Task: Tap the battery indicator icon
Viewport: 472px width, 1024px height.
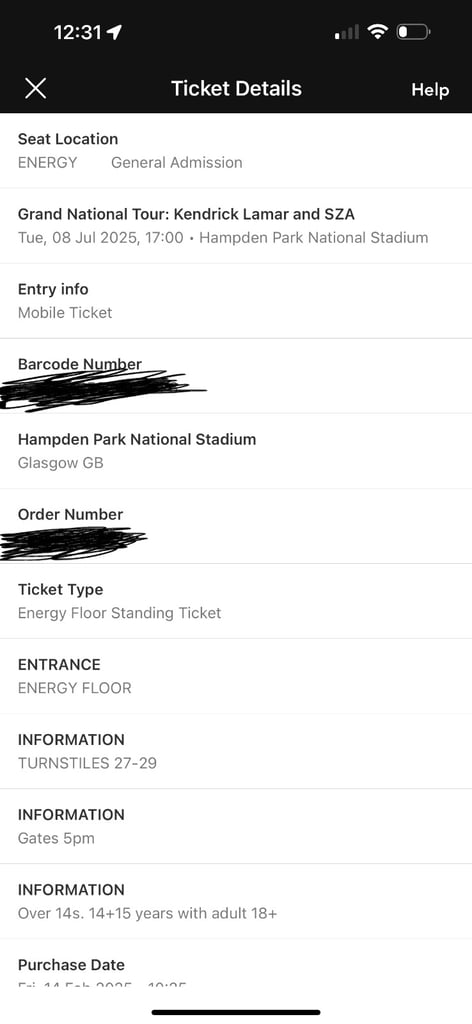Action: tap(413, 31)
